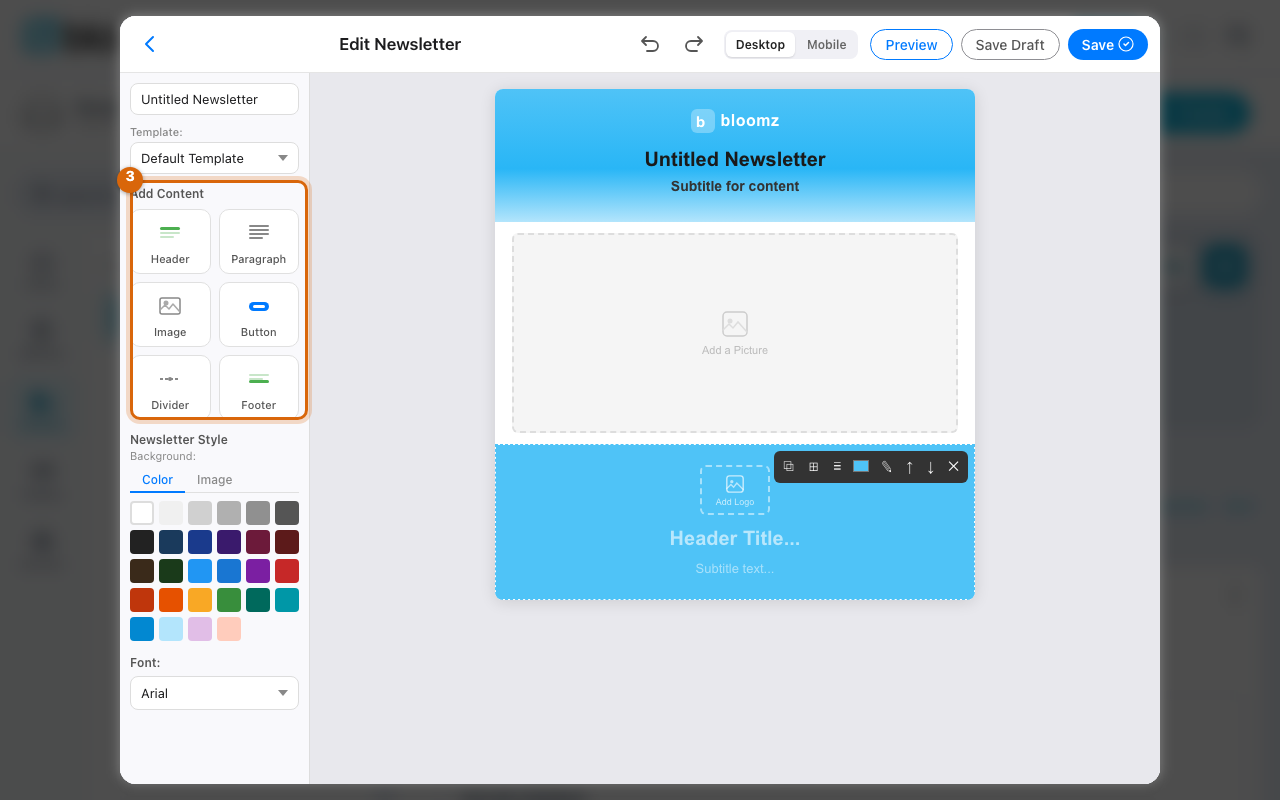Move the header block down

coord(930,467)
